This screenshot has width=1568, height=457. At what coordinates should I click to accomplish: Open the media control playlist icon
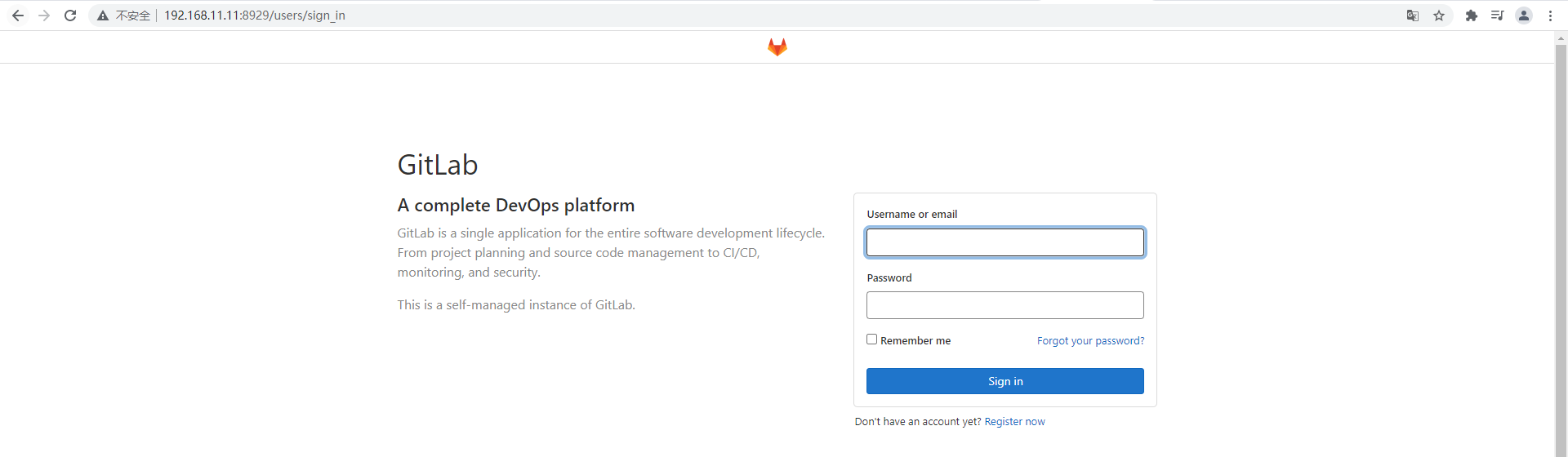click(x=1498, y=16)
